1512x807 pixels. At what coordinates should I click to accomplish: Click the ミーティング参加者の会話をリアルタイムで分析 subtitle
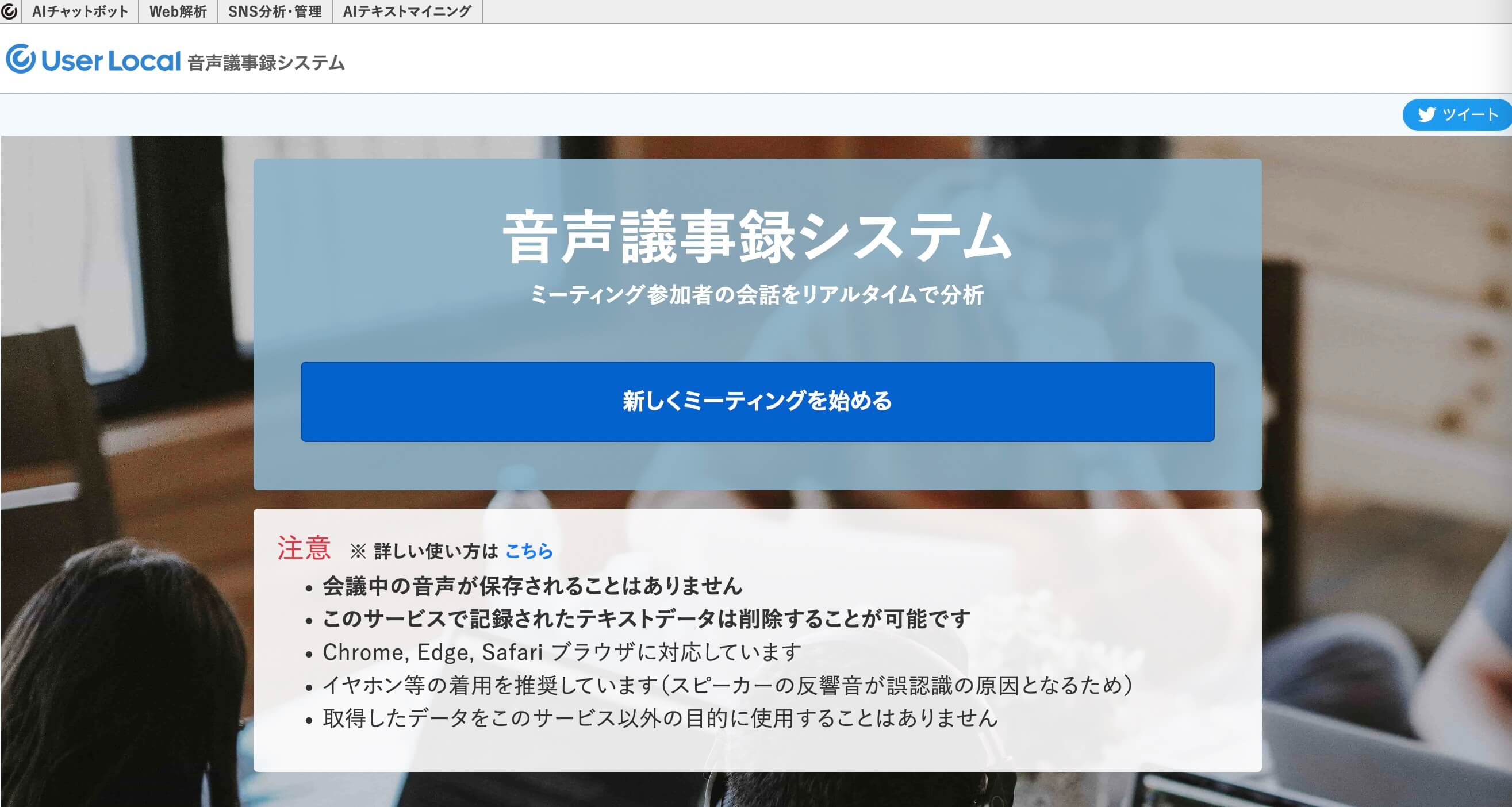coord(757,294)
